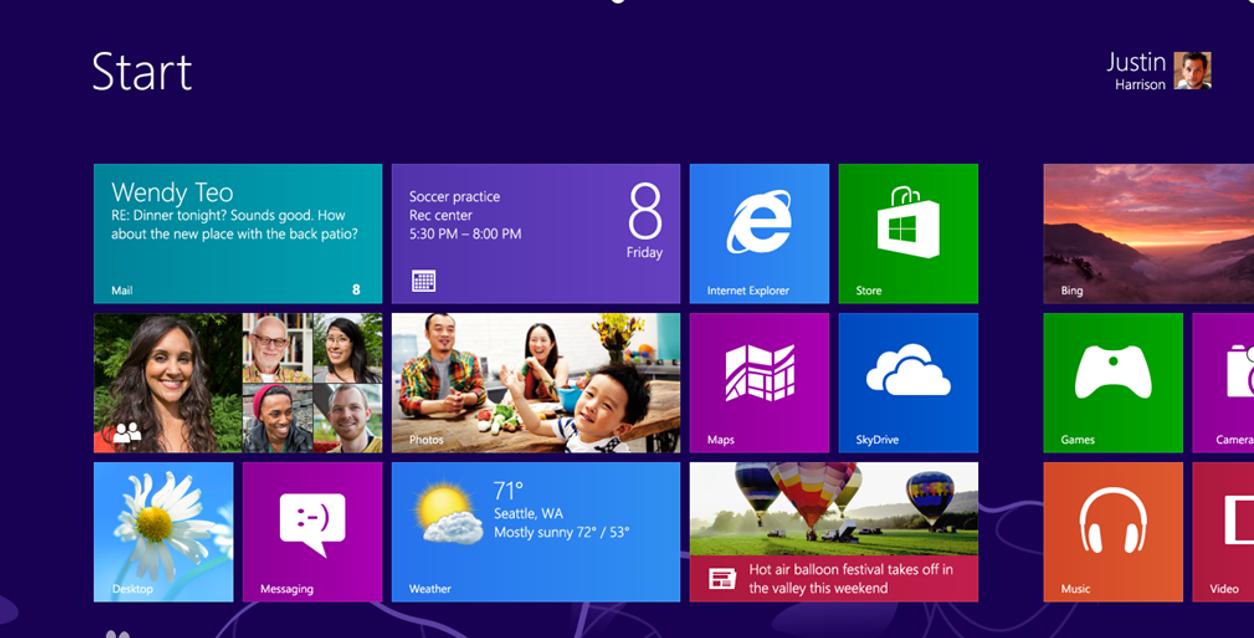Click the '8 Friday' date on calendar tile
The height and width of the screenshot is (638, 1254).
(645, 222)
